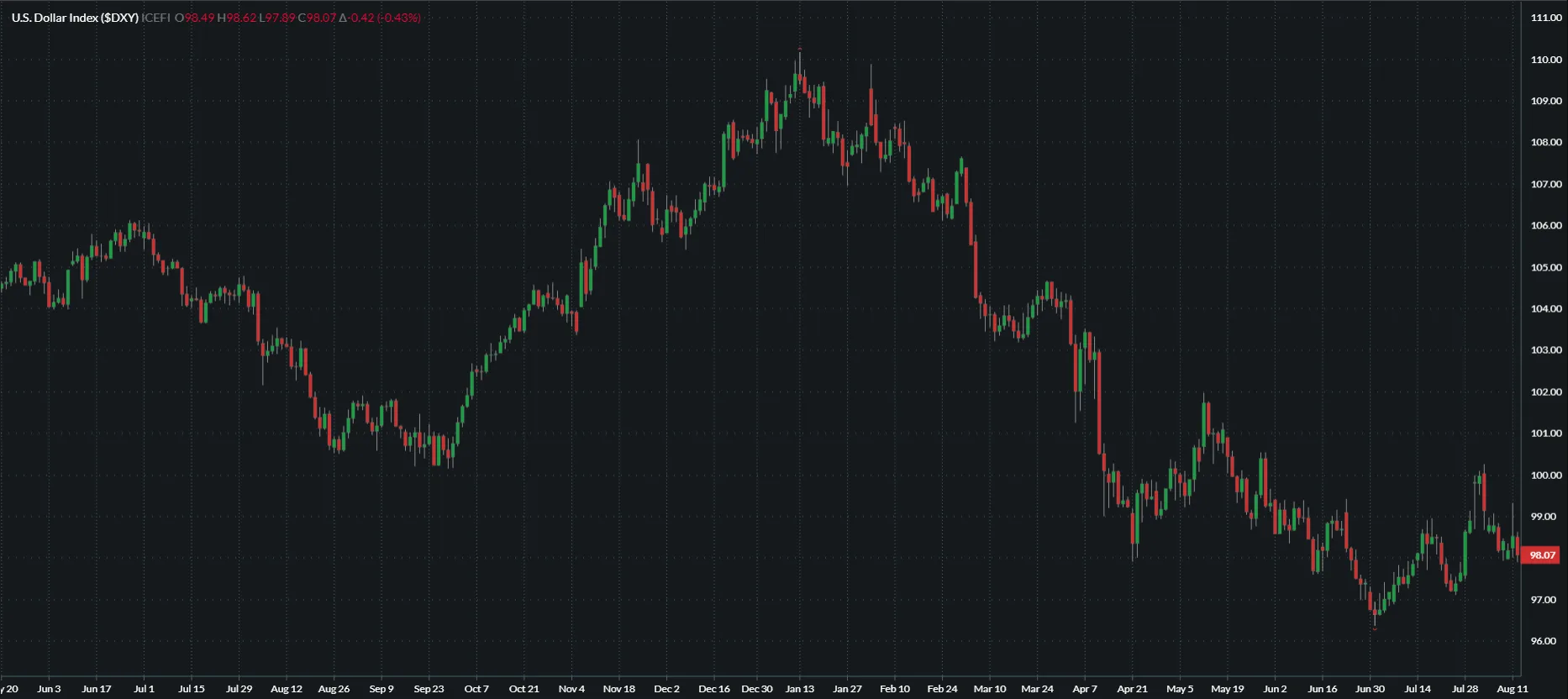Click the Sep 23 date label

point(429,689)
